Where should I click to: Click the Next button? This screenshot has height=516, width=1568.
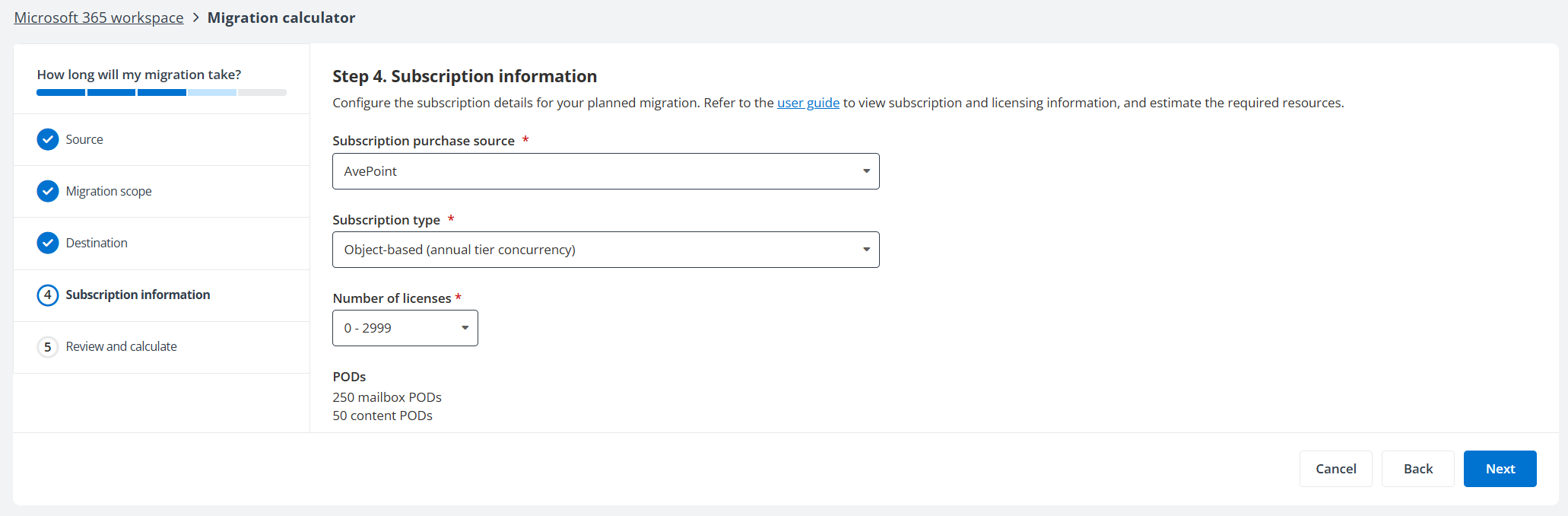click(1499, 469)
